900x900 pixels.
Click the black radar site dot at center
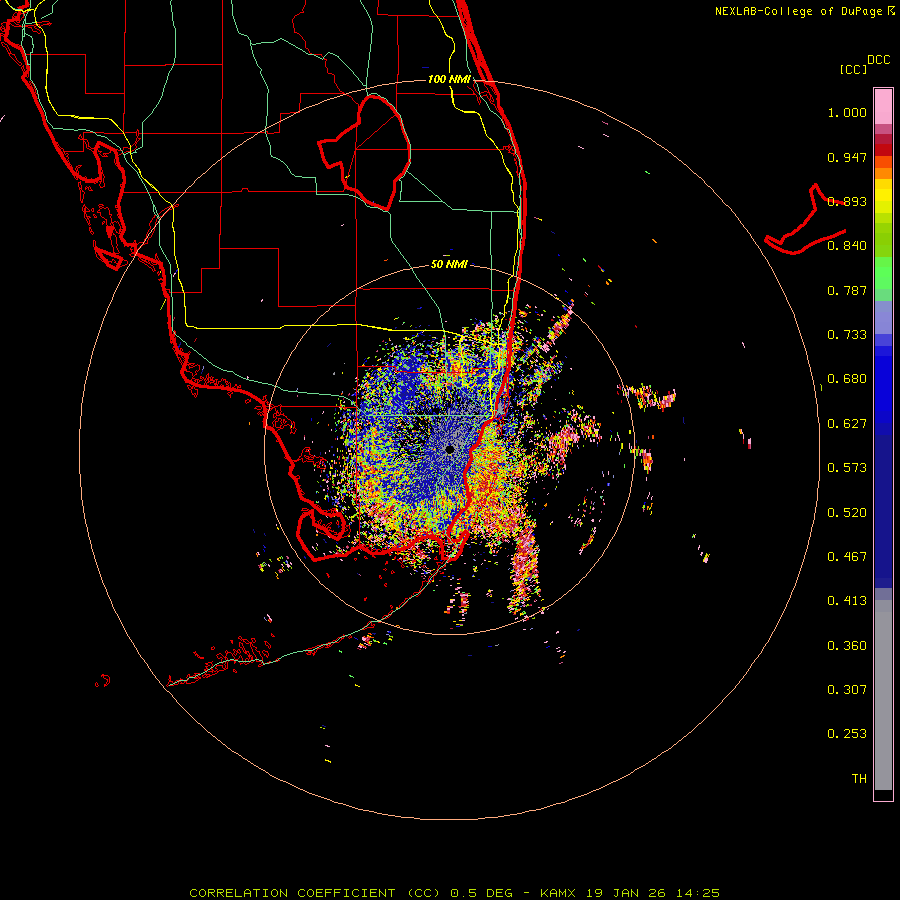(x=449, y=449)
